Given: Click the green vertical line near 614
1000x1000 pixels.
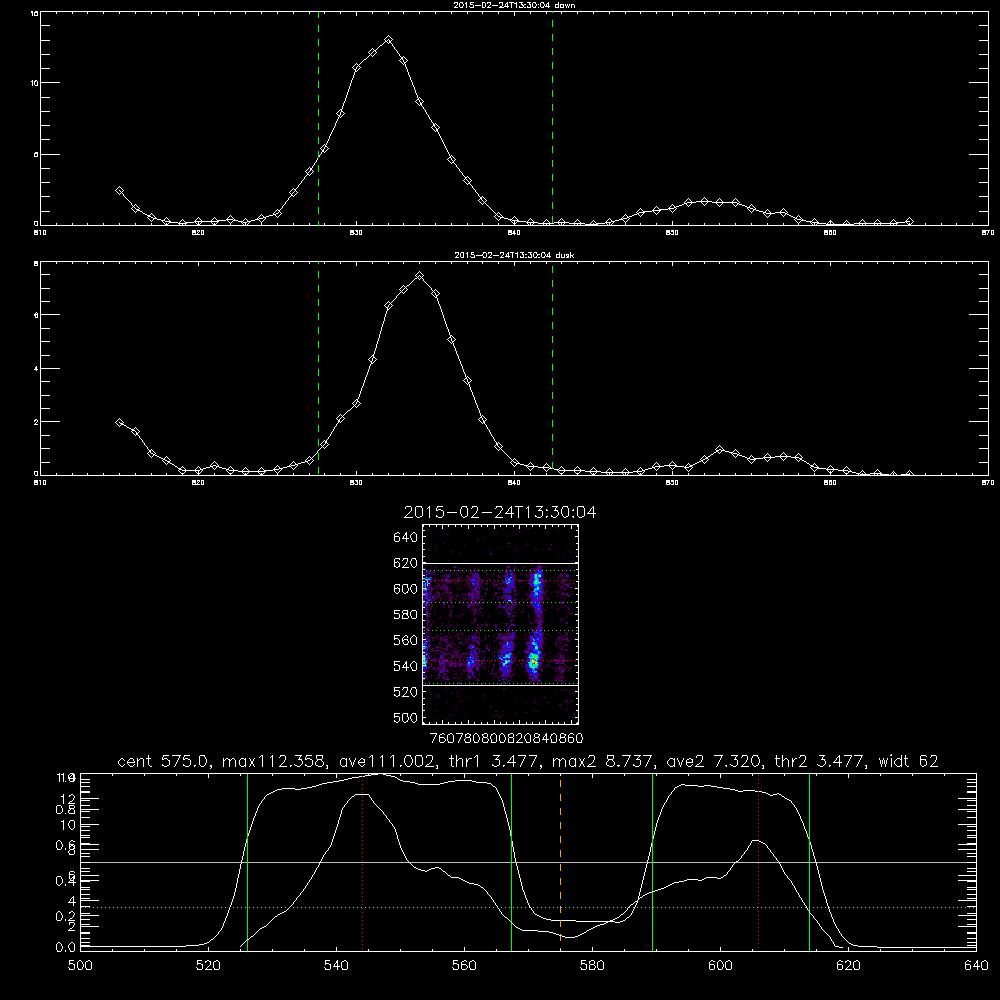Looking at the screenshot, I should point(809,861).
